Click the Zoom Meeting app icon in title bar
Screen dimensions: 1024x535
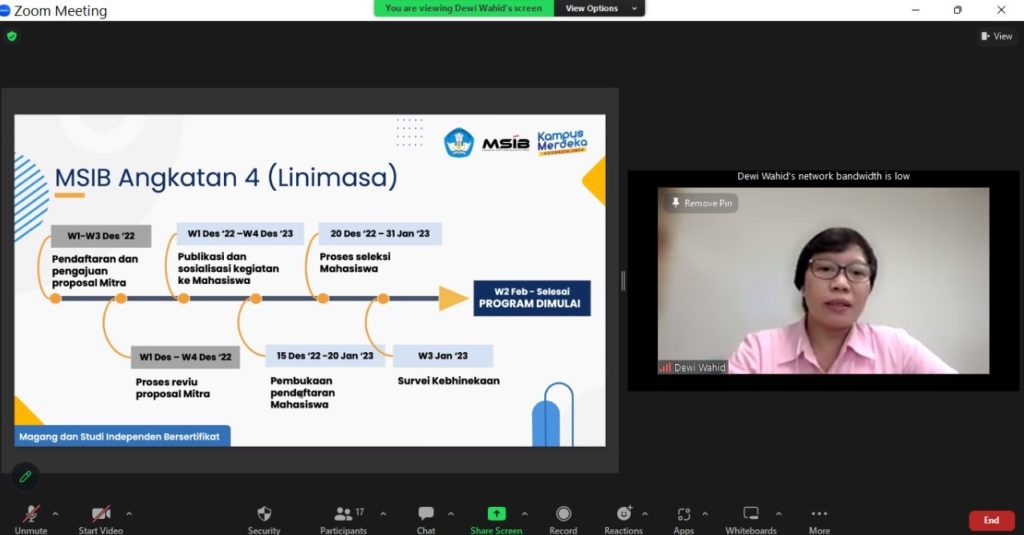pyautogui.click(x=5, y=10)
